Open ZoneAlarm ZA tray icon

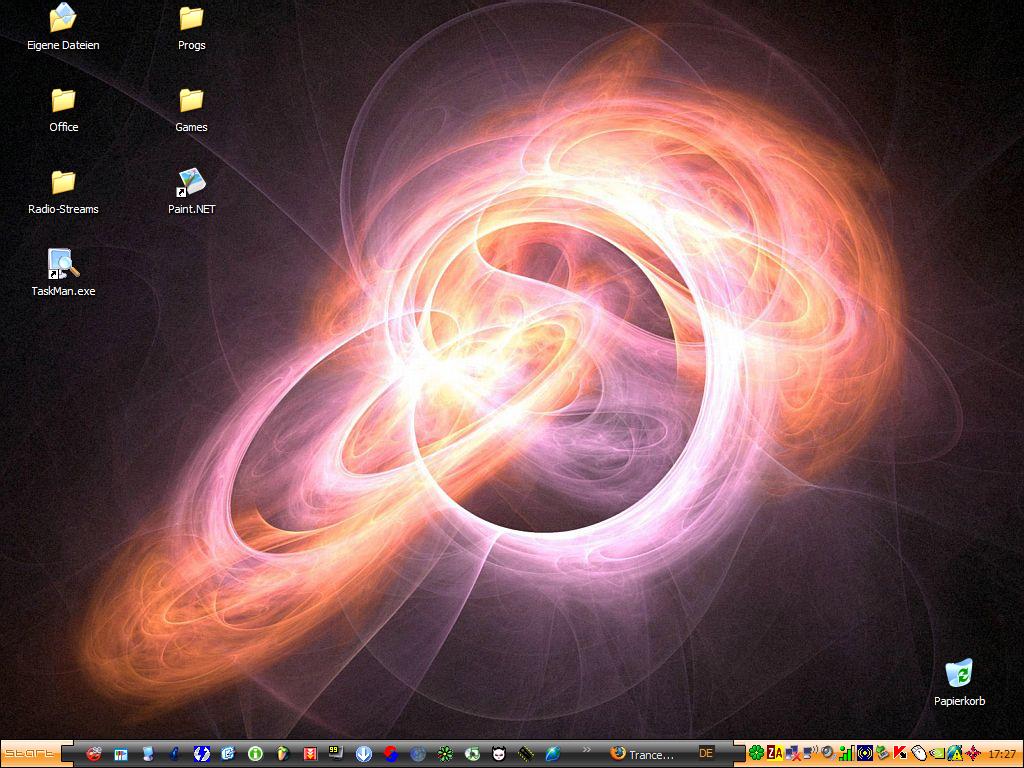774,753
